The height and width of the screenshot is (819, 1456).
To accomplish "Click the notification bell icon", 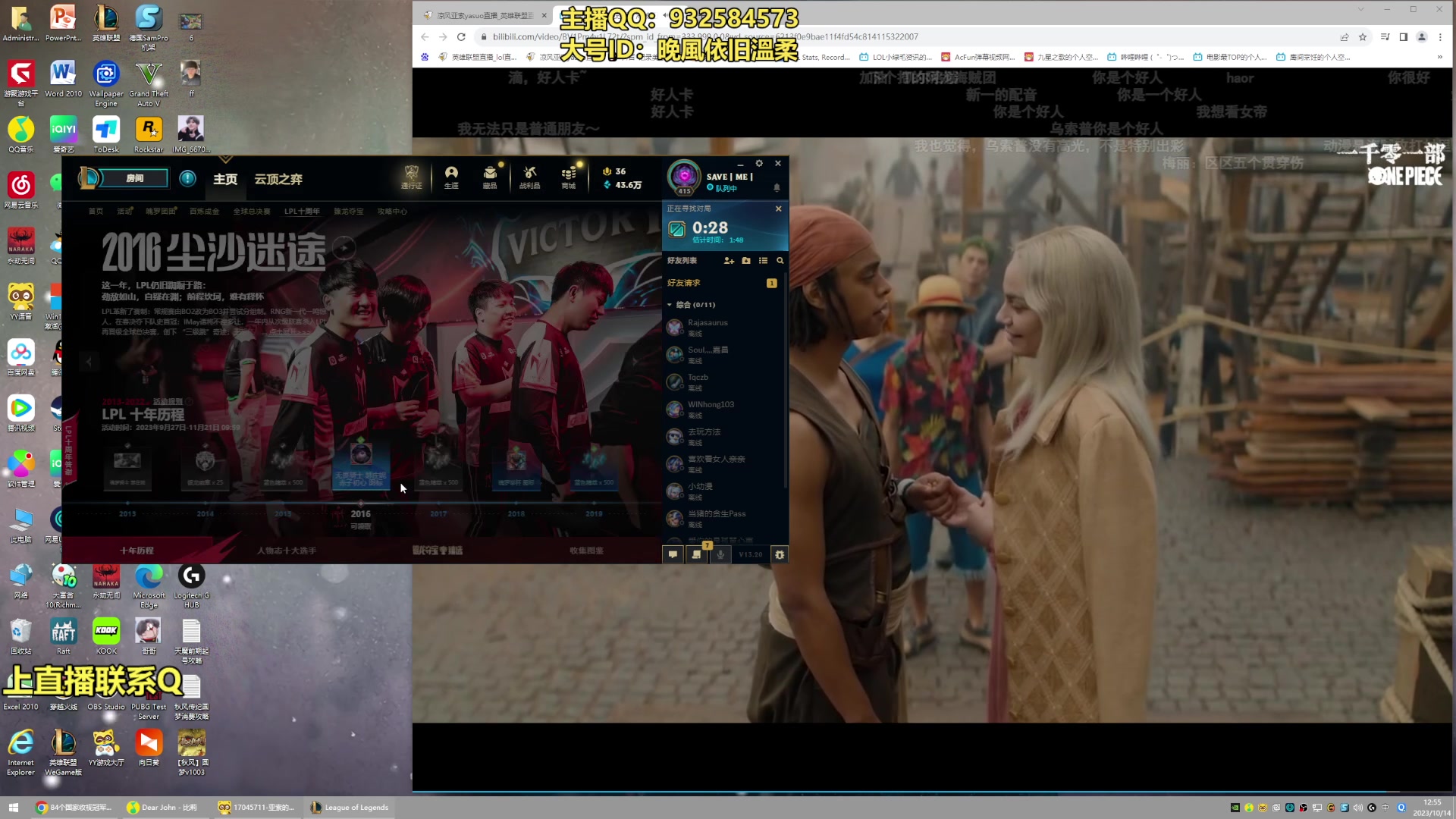I will point(777,187).
